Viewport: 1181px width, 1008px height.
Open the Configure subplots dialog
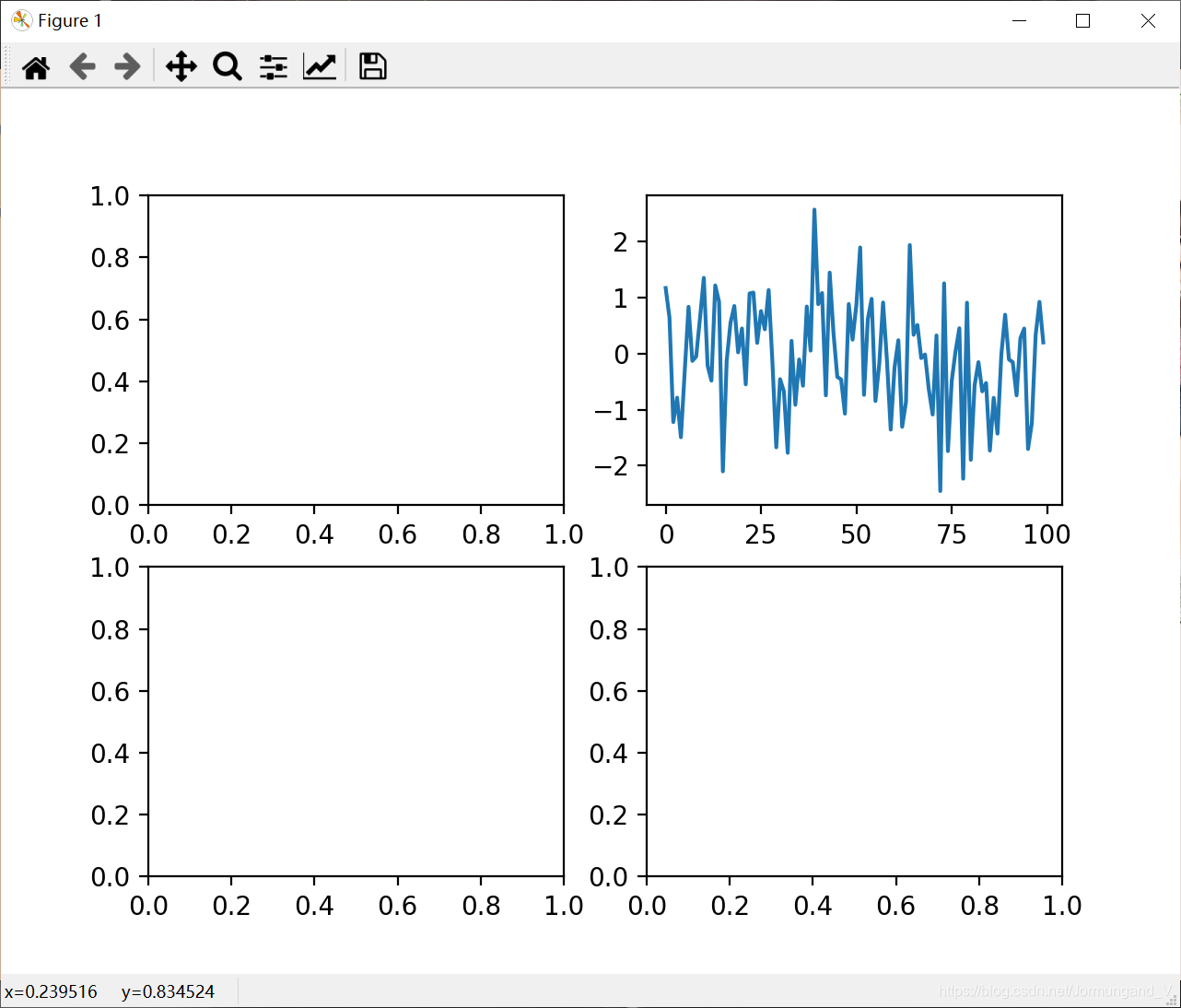point(273,66)
